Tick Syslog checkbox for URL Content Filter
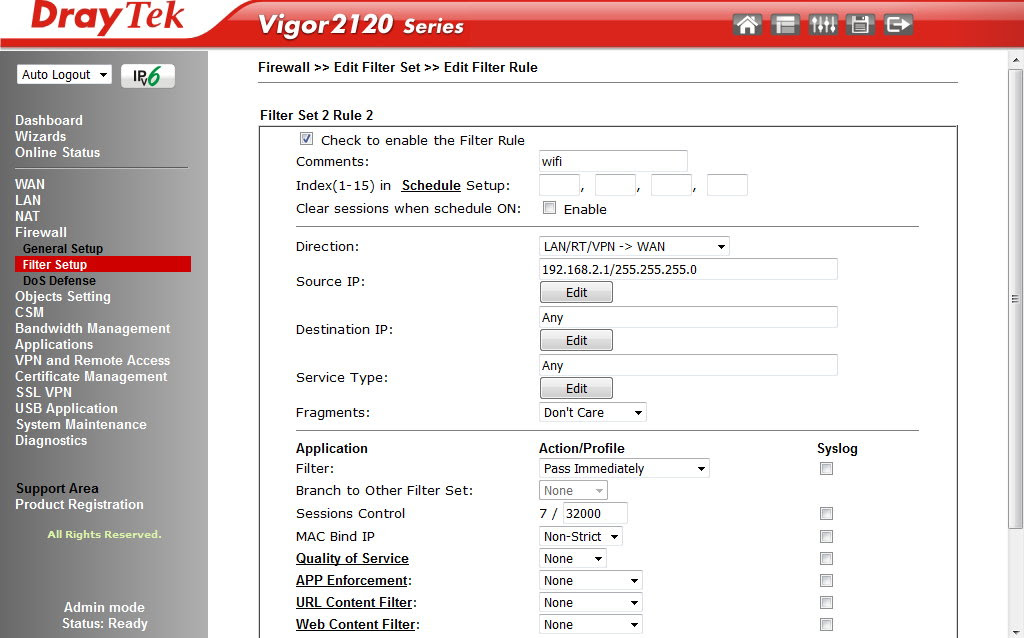The height and width of the screenshot is (638, 1024). (x=826, y=602)
